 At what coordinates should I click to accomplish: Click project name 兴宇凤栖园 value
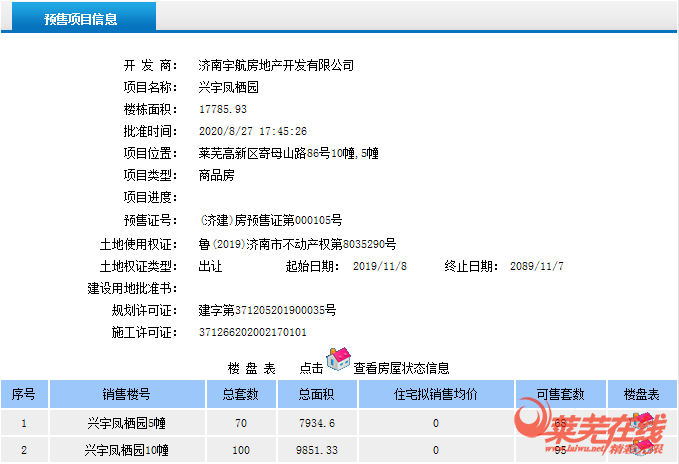[x=229, y=87]
